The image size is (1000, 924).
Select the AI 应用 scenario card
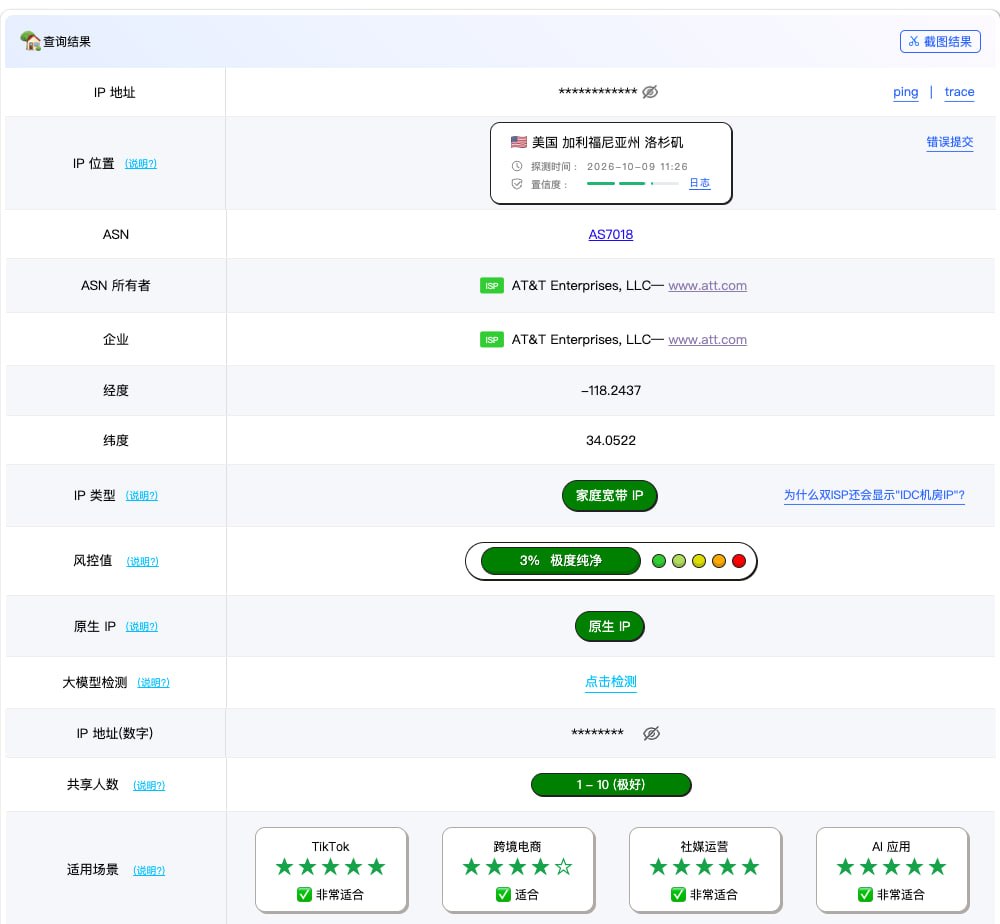(892, 870)
